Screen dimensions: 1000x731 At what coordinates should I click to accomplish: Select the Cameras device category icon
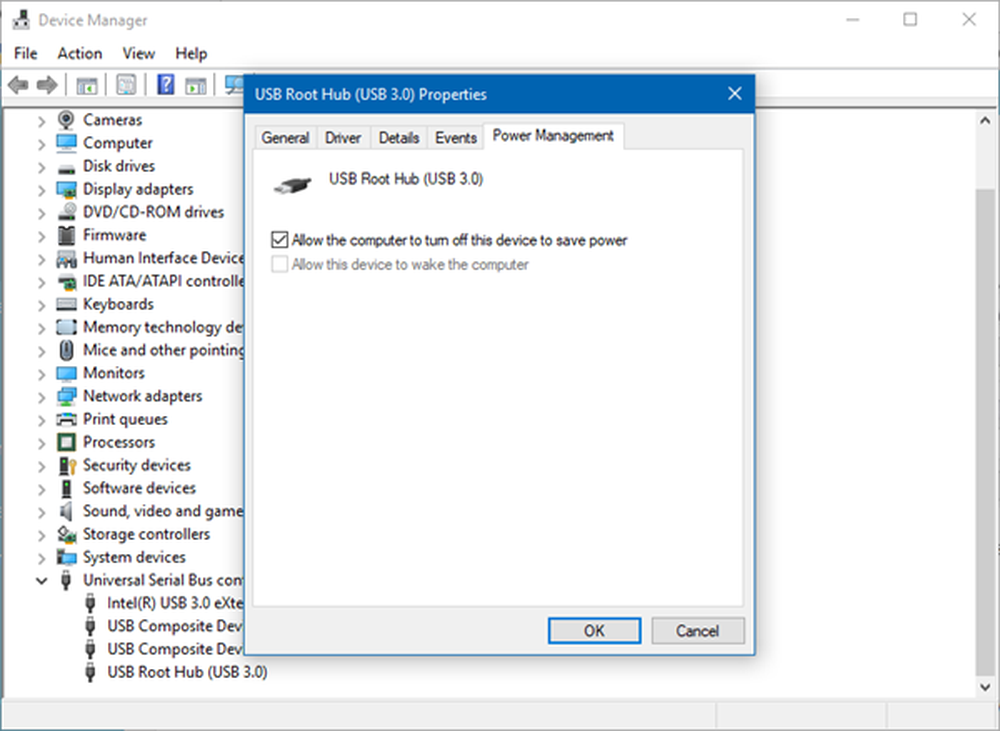coord(67,120)
